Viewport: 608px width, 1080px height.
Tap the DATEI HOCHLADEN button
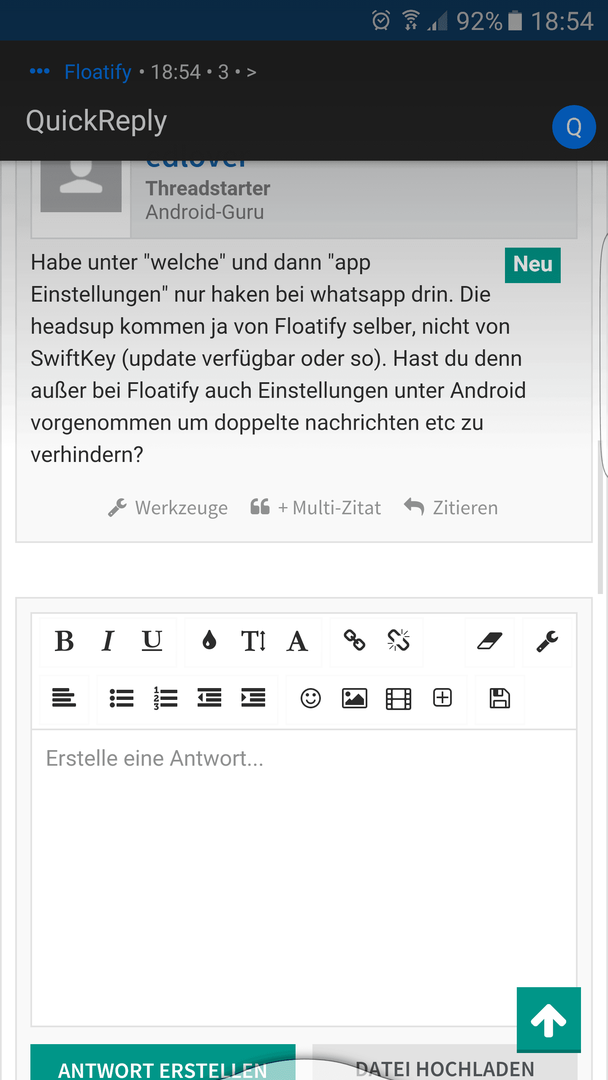coord(445,1062)
